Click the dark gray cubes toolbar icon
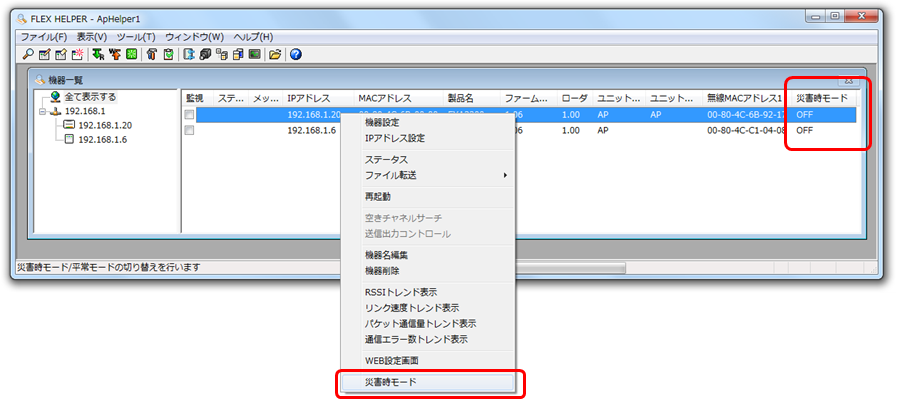897x401 pixels. (x=205, y=55)
